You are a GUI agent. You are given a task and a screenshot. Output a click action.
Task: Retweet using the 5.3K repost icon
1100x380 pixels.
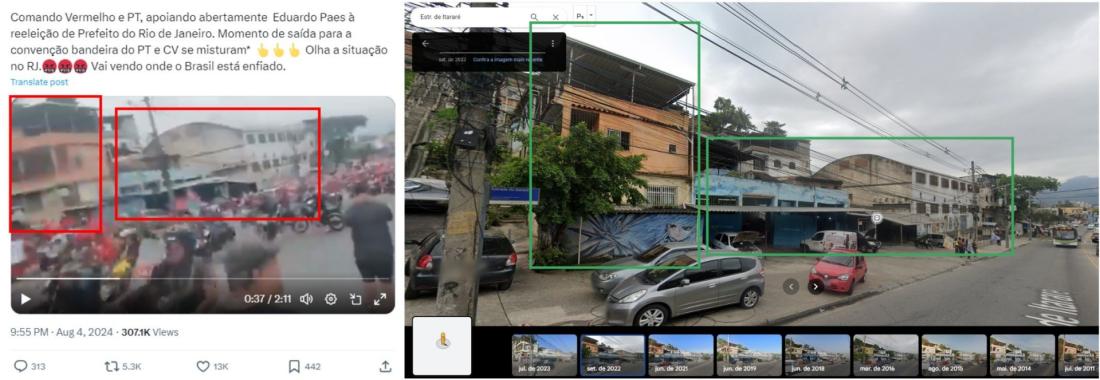pos(112,366)
